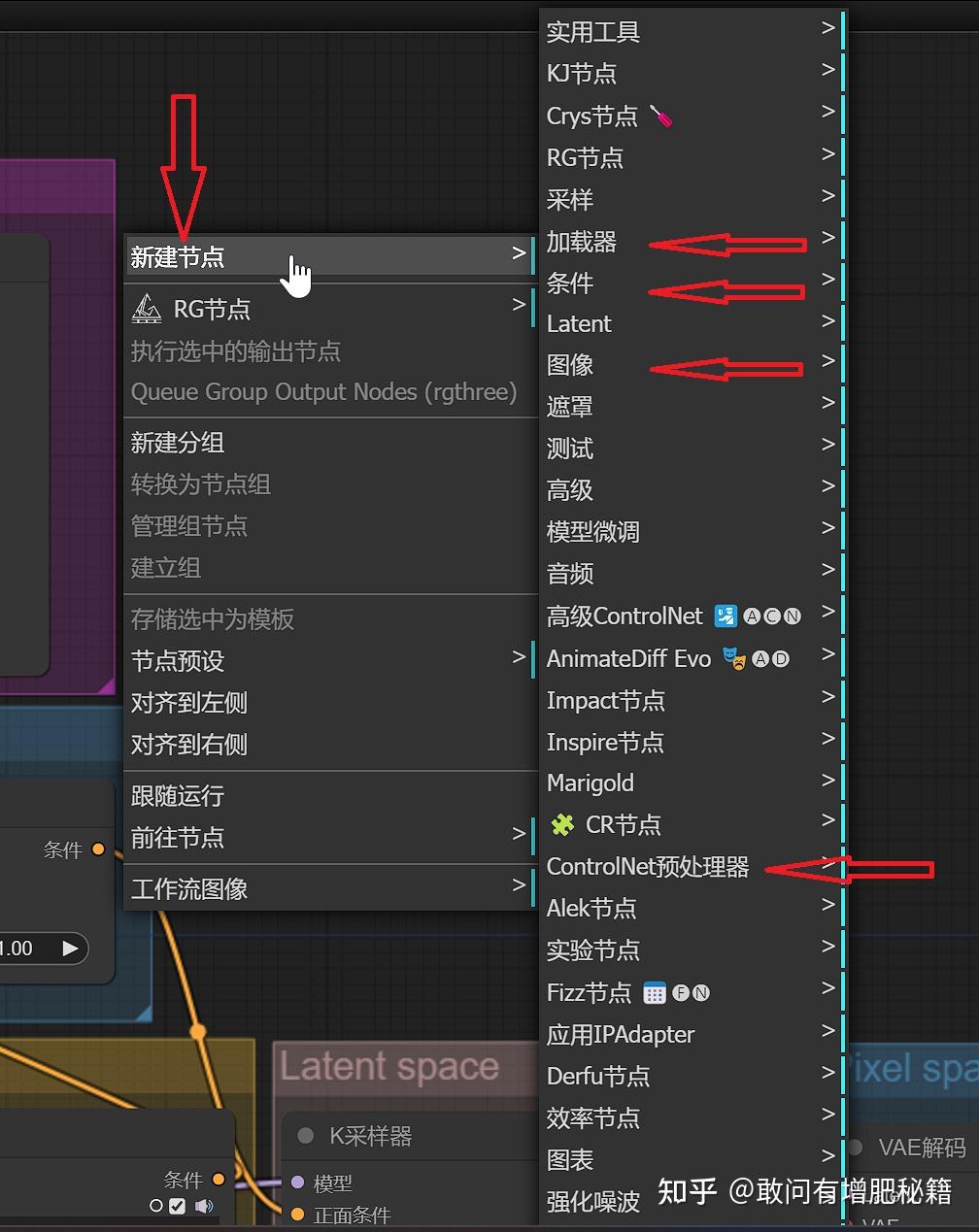Expand the Latent category arrow
This screenshot has height=1232, width=979.
[x=827, y=320]
